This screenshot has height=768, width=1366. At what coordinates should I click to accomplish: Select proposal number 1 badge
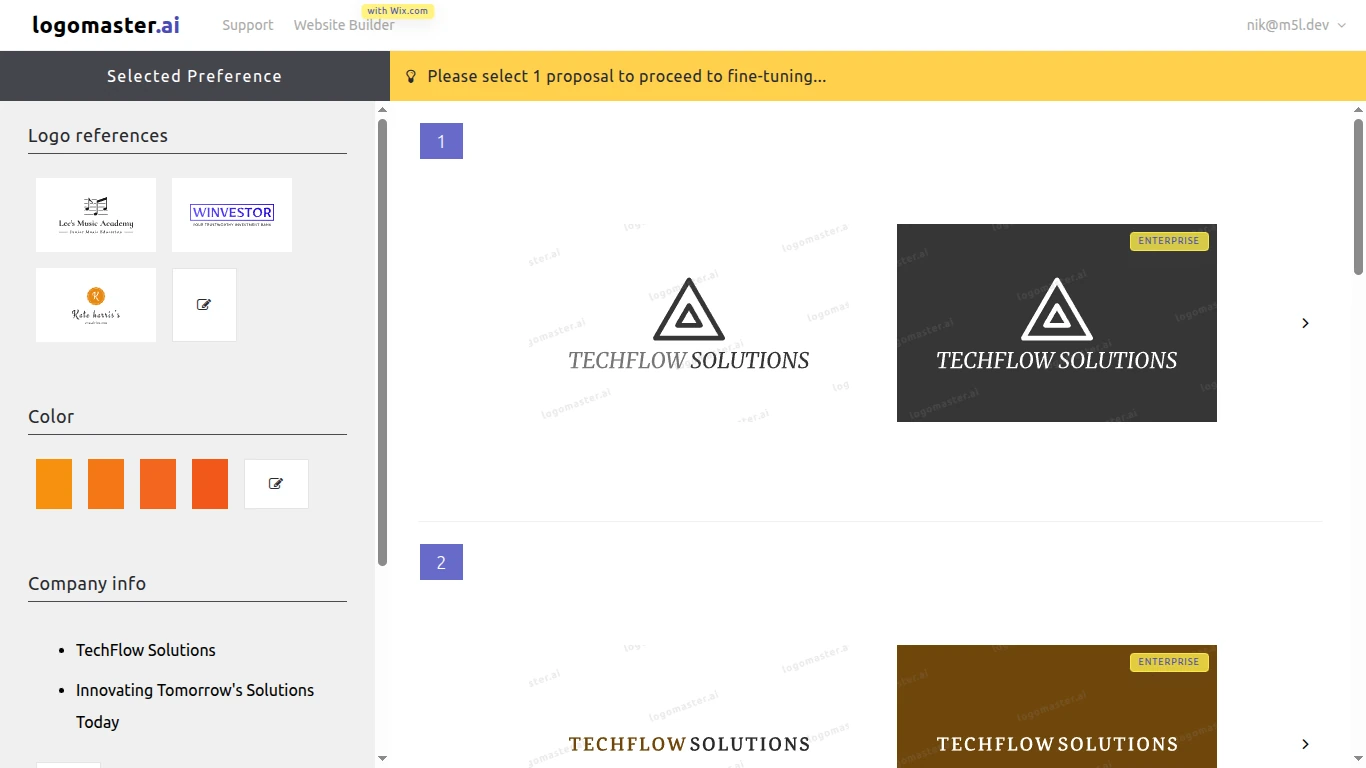[441, 141]
